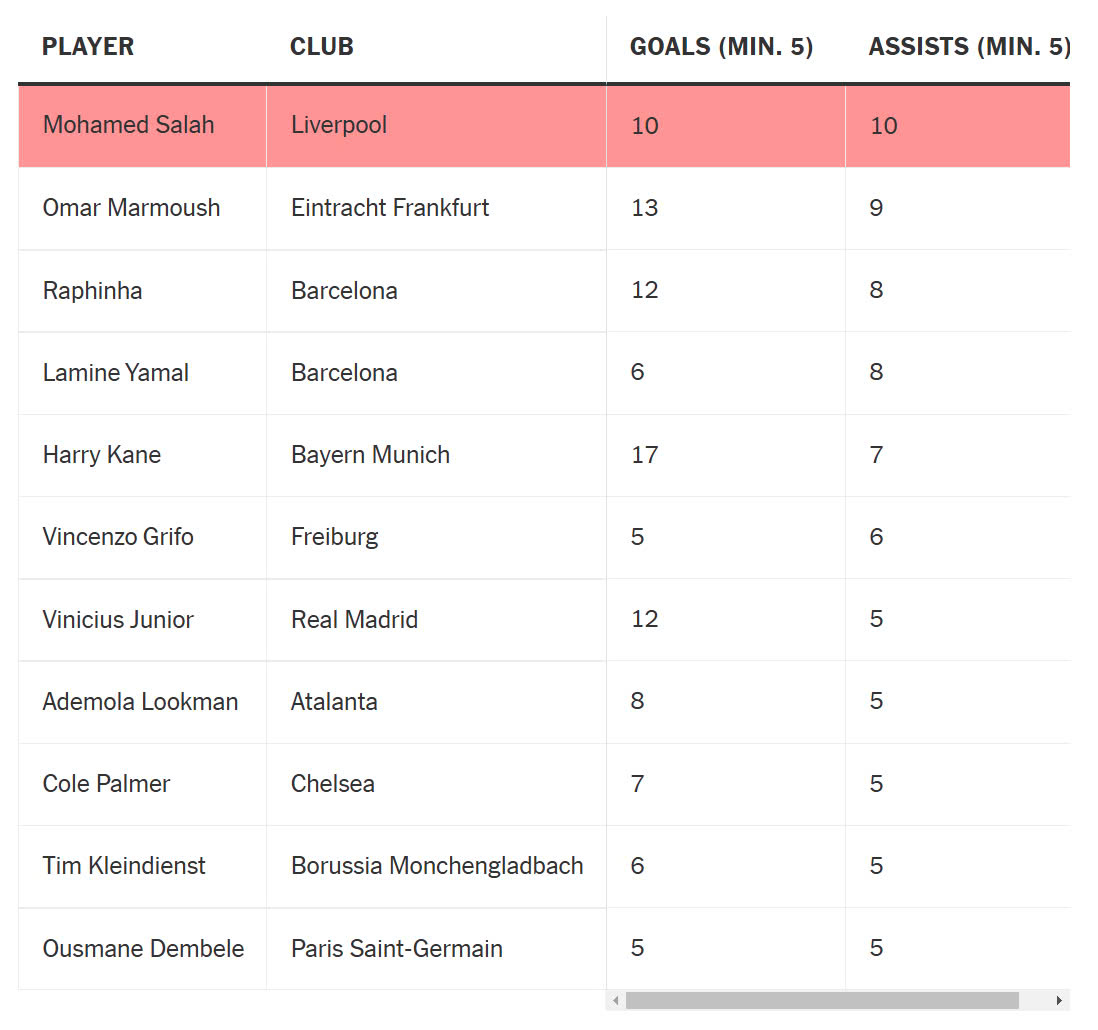The width and height of the screenshot is (1098, 1030).
Task: Click the Borussia Monchengladbach club cell
Action: click(x=437, y=866)
